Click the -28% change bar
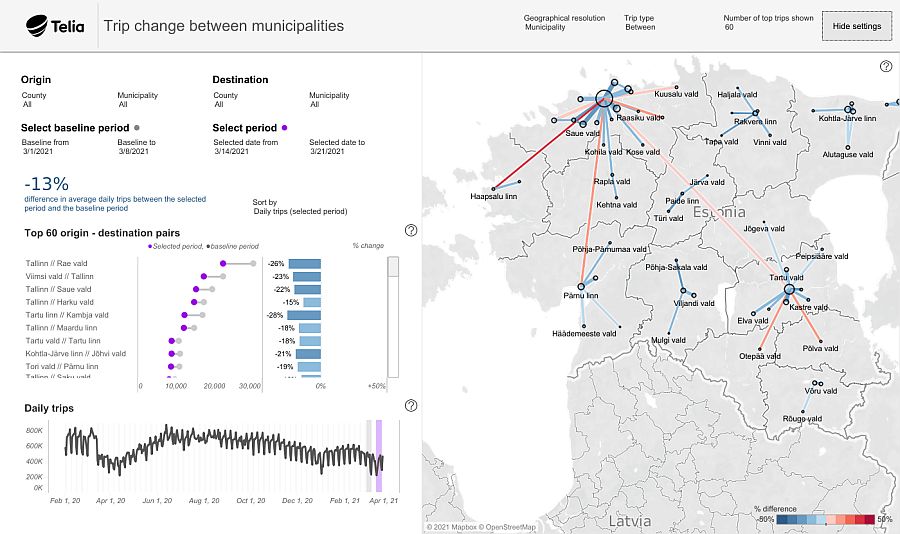The width and height of the screenshot is (900, 534). [304, 315]
